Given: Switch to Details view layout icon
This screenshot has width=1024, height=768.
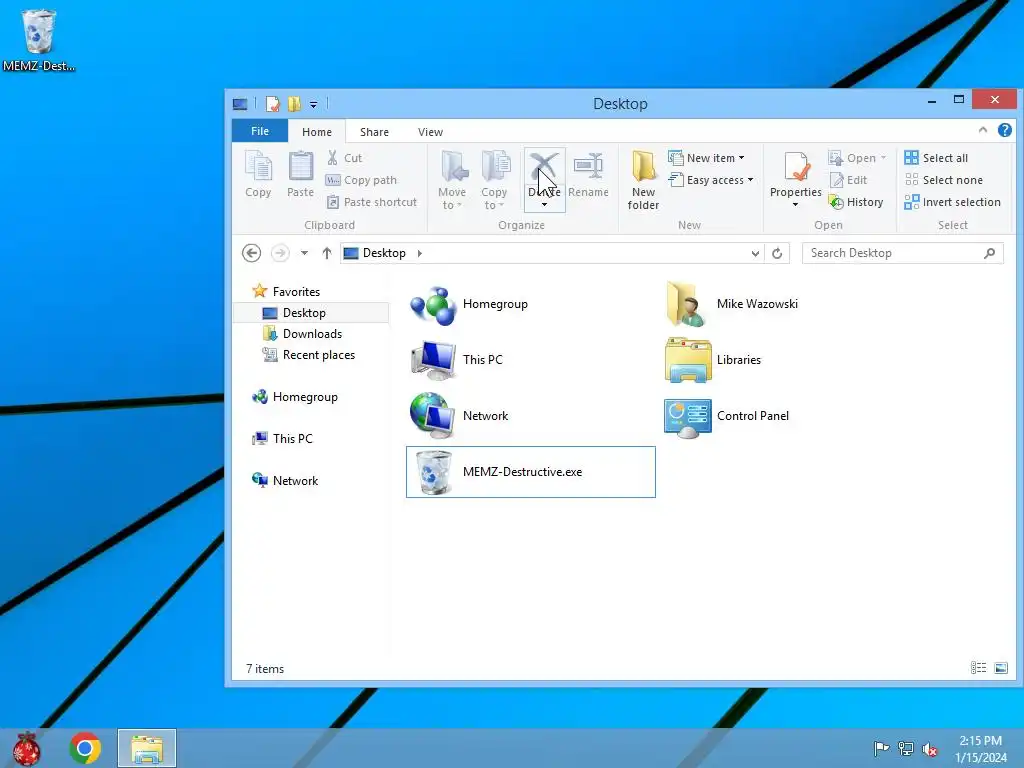Looking at the screenshot, I should tap(978, 668).
